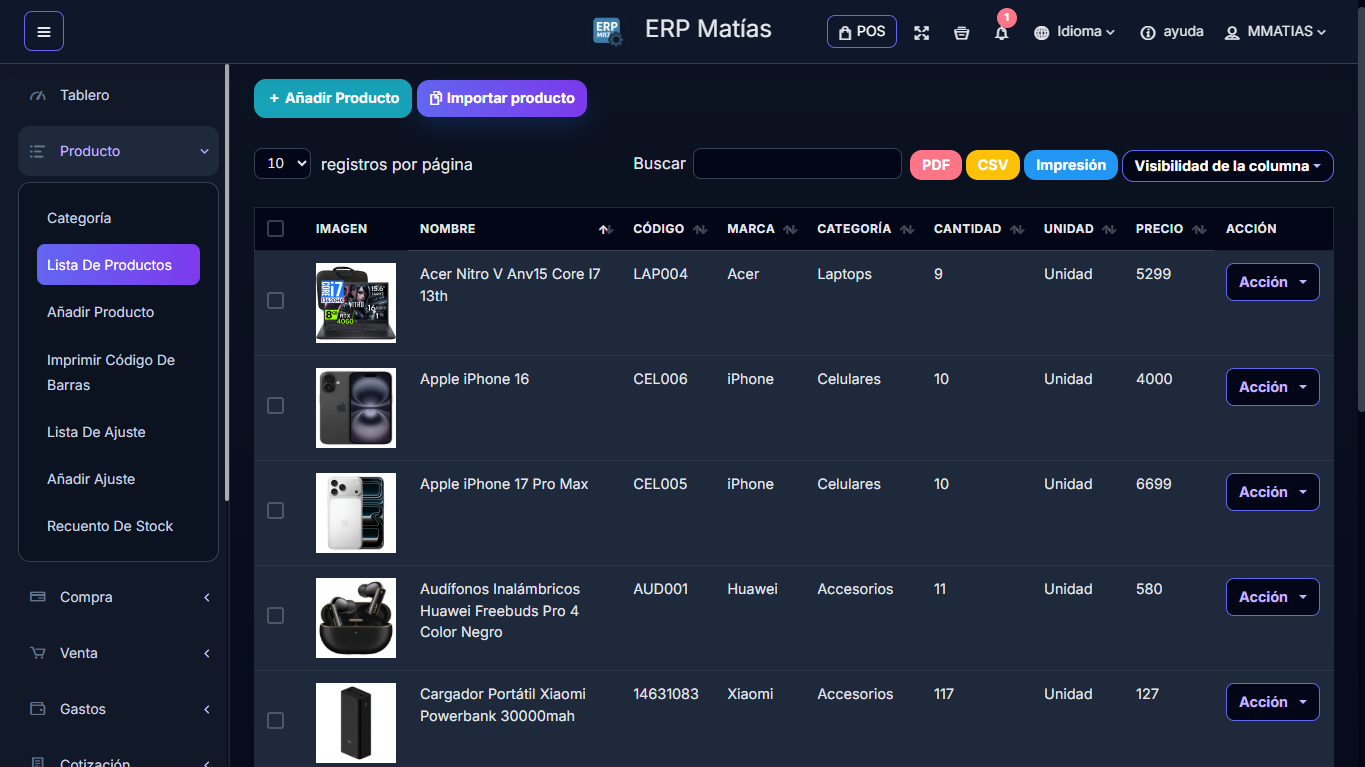Expand Visibilidad de la columna dropdown
The height and width of the screenshot is (767, 1365).
pos(1227,166)
